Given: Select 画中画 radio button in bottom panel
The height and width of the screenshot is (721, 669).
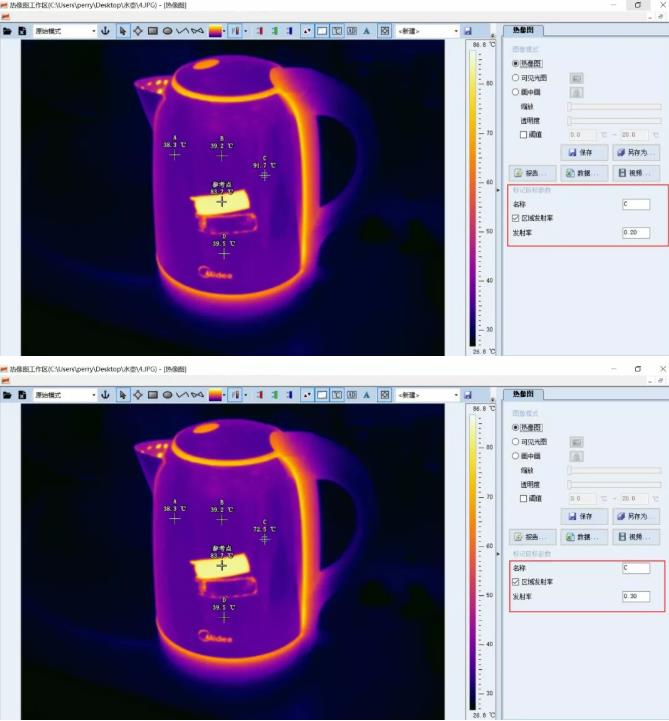Looking at the screenshot, I should click(x=515, y=455).
